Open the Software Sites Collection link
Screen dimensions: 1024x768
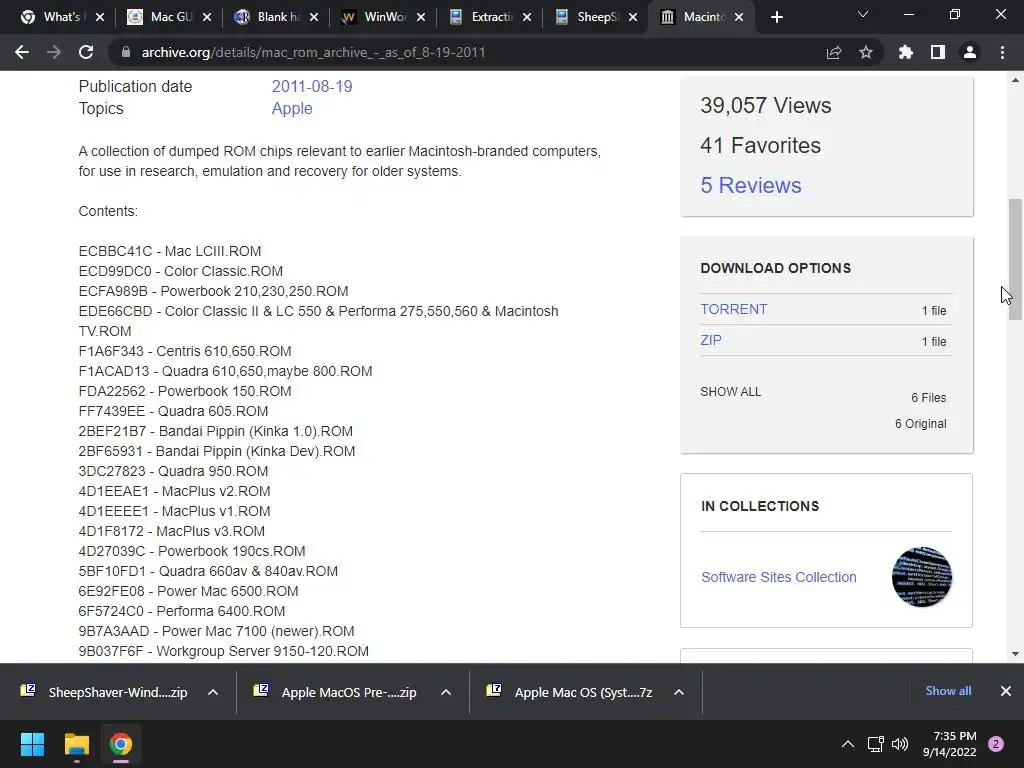pyautogui.click(x=778, y=577)
